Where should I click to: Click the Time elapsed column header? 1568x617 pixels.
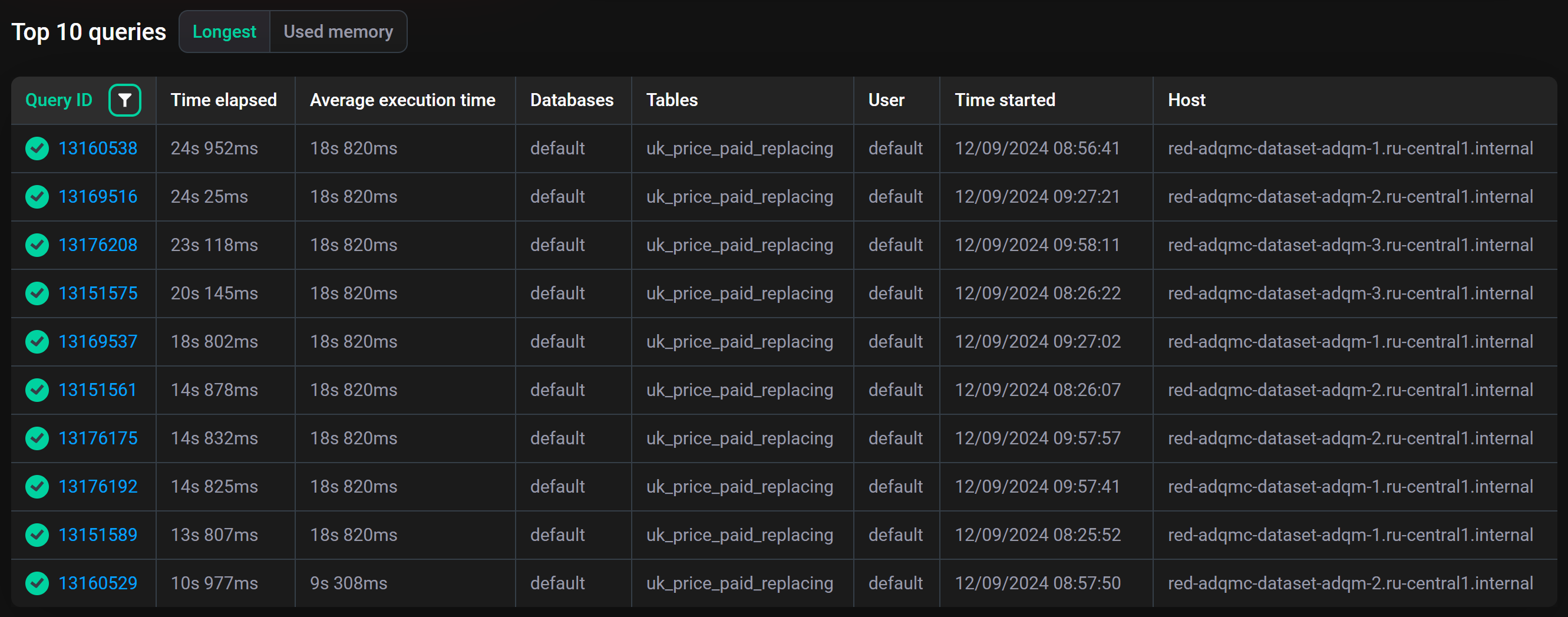click(224, 100)
